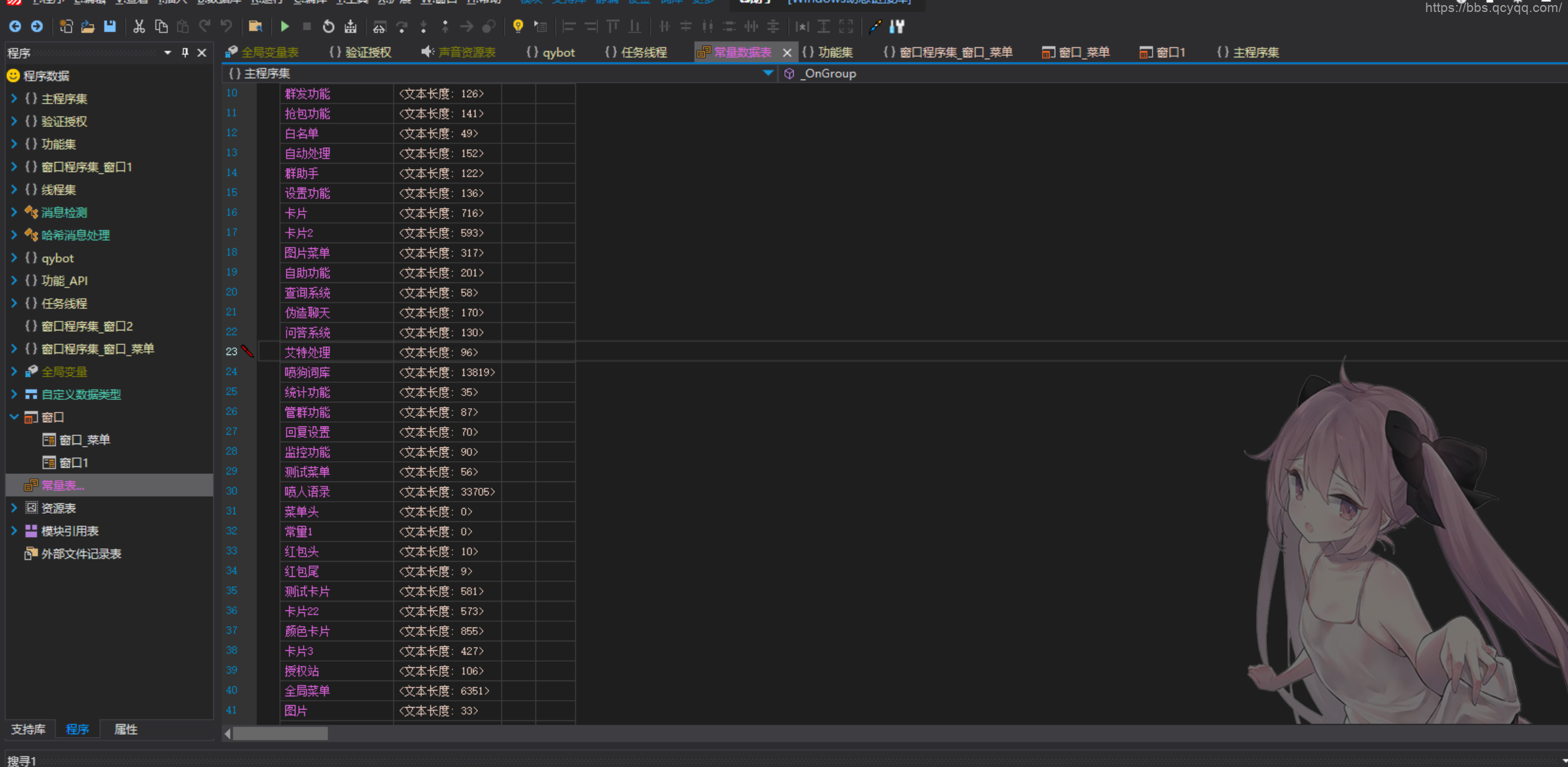Click the 艾特处理 constant name cell
This screenshot has height=767, width=1568.
point(337,353)
